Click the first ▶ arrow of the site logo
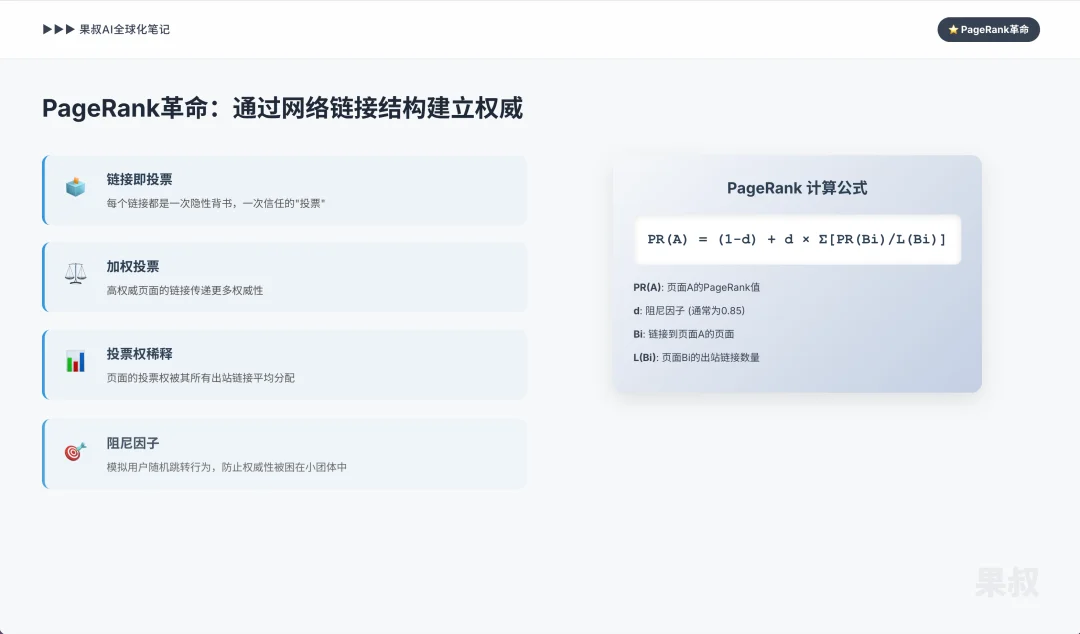This screenshot has height=634, width=1080. point(45,29)
